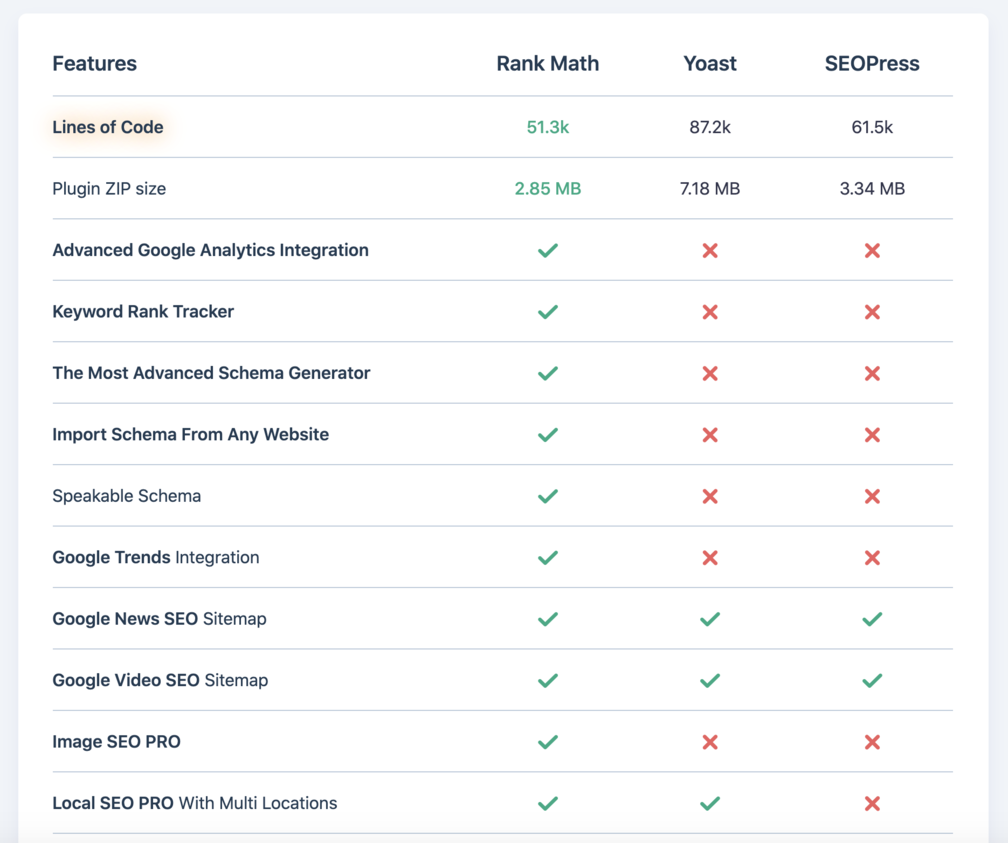Click SEOPress cross for Most Advanced Schema Generator
1008x843 pixels.
872,373
